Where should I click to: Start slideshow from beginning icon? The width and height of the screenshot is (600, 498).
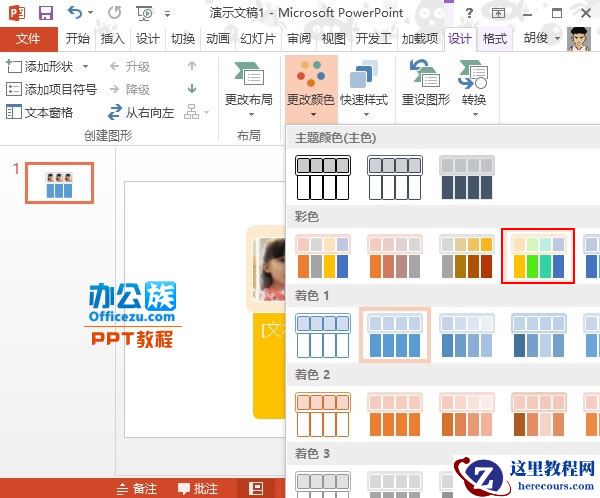coord(144,13)
